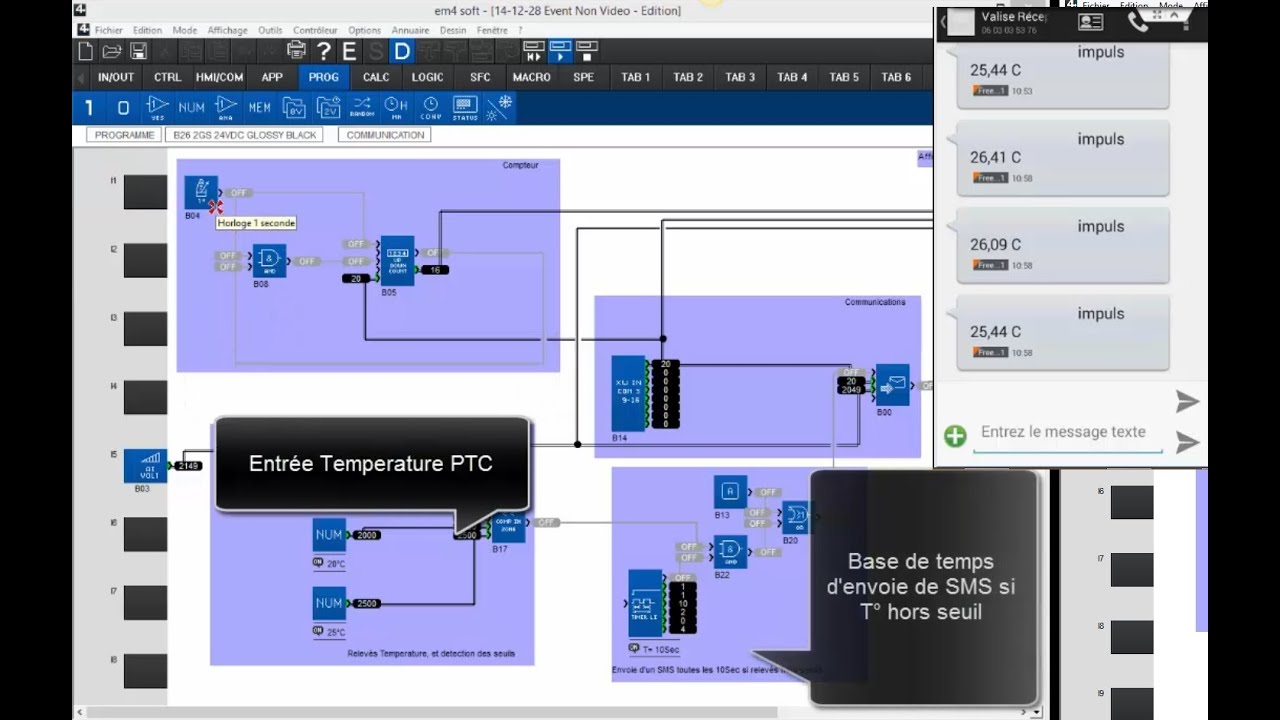The image size is (1280, 720).
Task: Select the B14 XLI IN COM block
Action: [629, 393]
